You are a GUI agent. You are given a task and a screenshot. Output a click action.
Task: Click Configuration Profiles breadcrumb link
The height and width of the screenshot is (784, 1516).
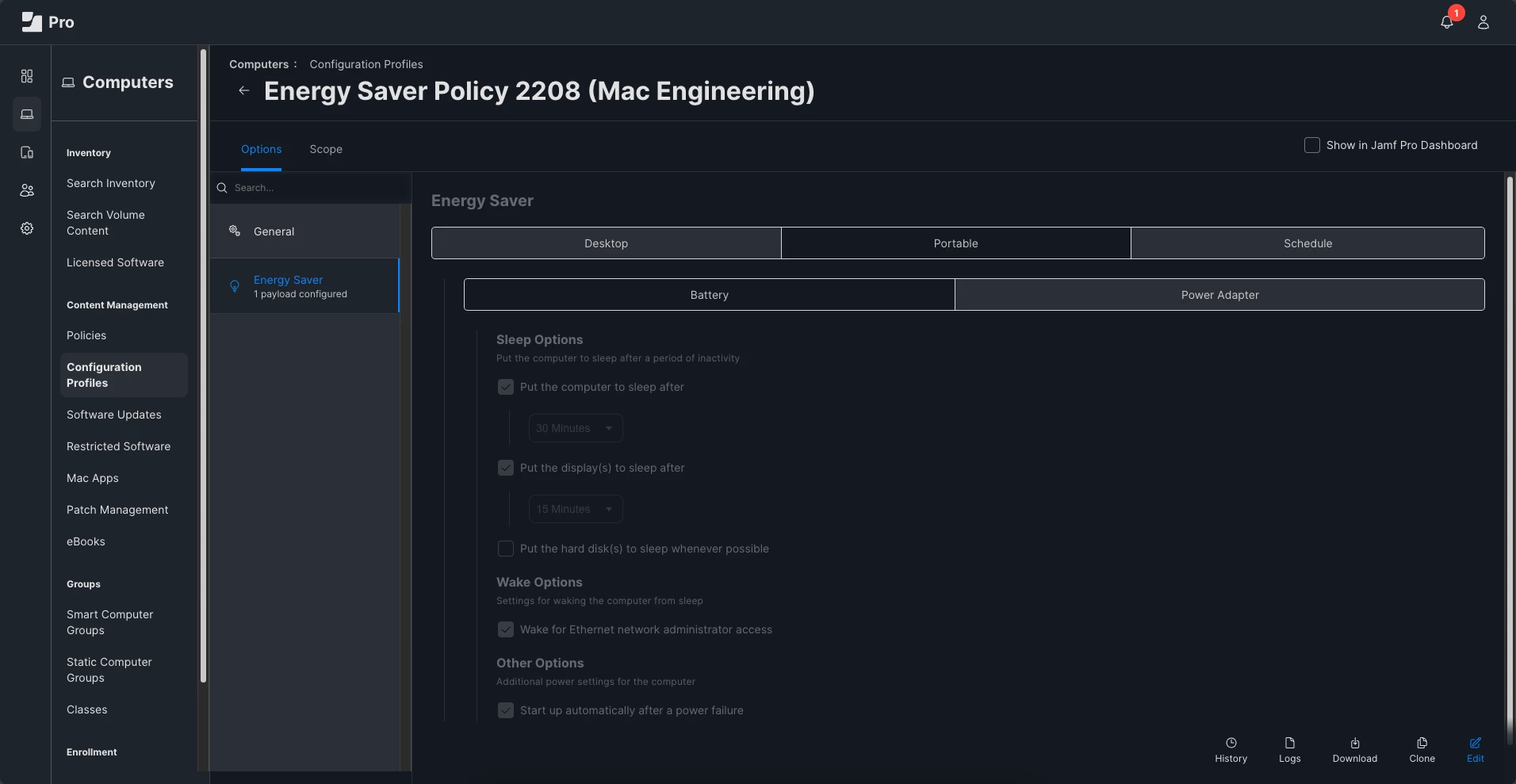366,64
